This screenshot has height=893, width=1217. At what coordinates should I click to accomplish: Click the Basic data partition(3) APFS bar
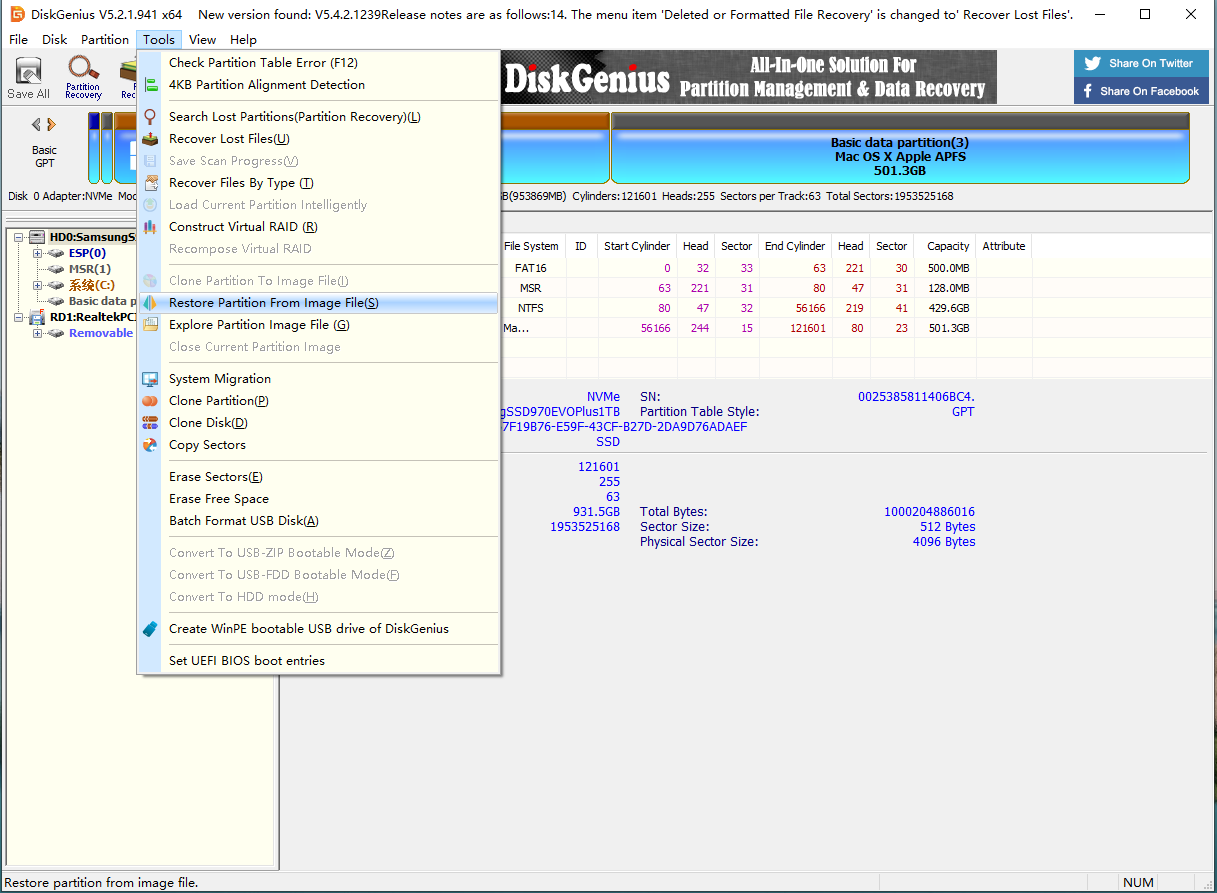(x=900, y=148)
